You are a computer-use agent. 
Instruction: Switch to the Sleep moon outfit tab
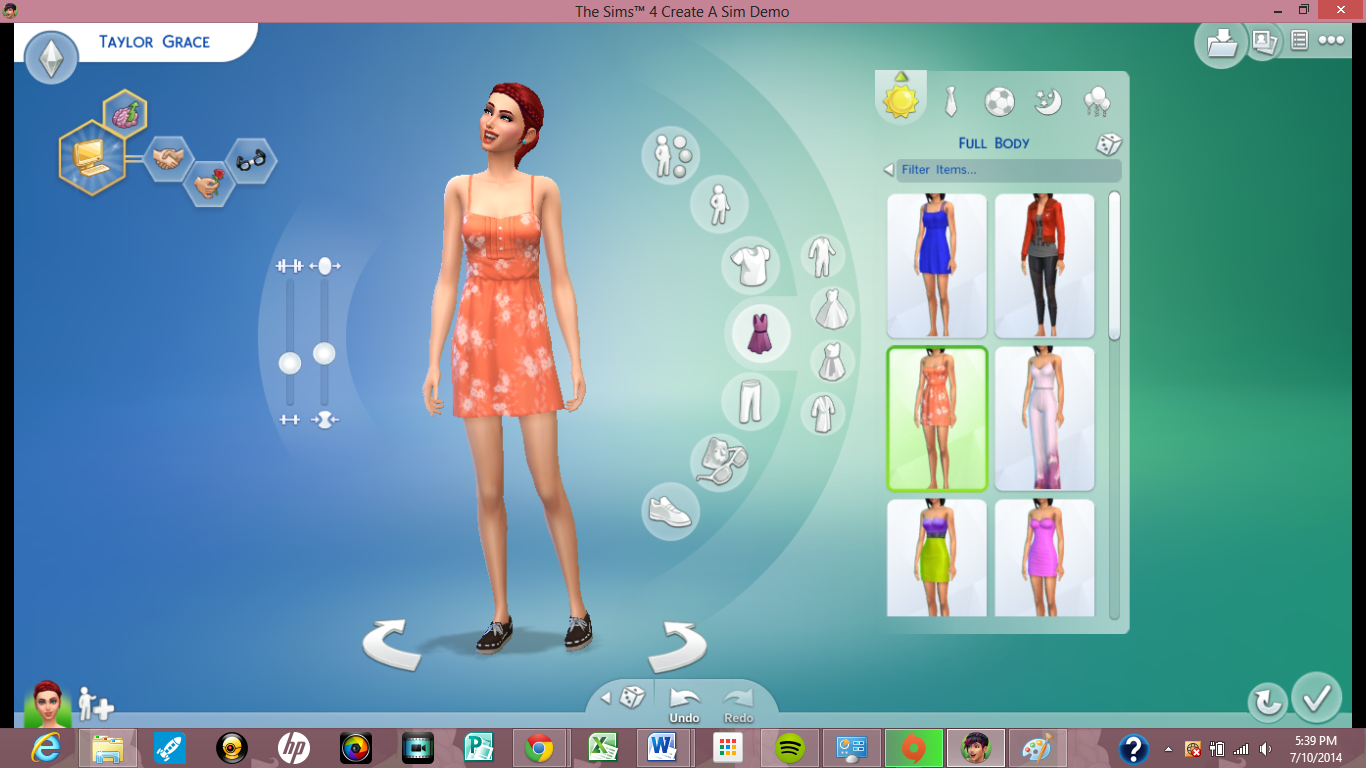(x=1048, y=101)
